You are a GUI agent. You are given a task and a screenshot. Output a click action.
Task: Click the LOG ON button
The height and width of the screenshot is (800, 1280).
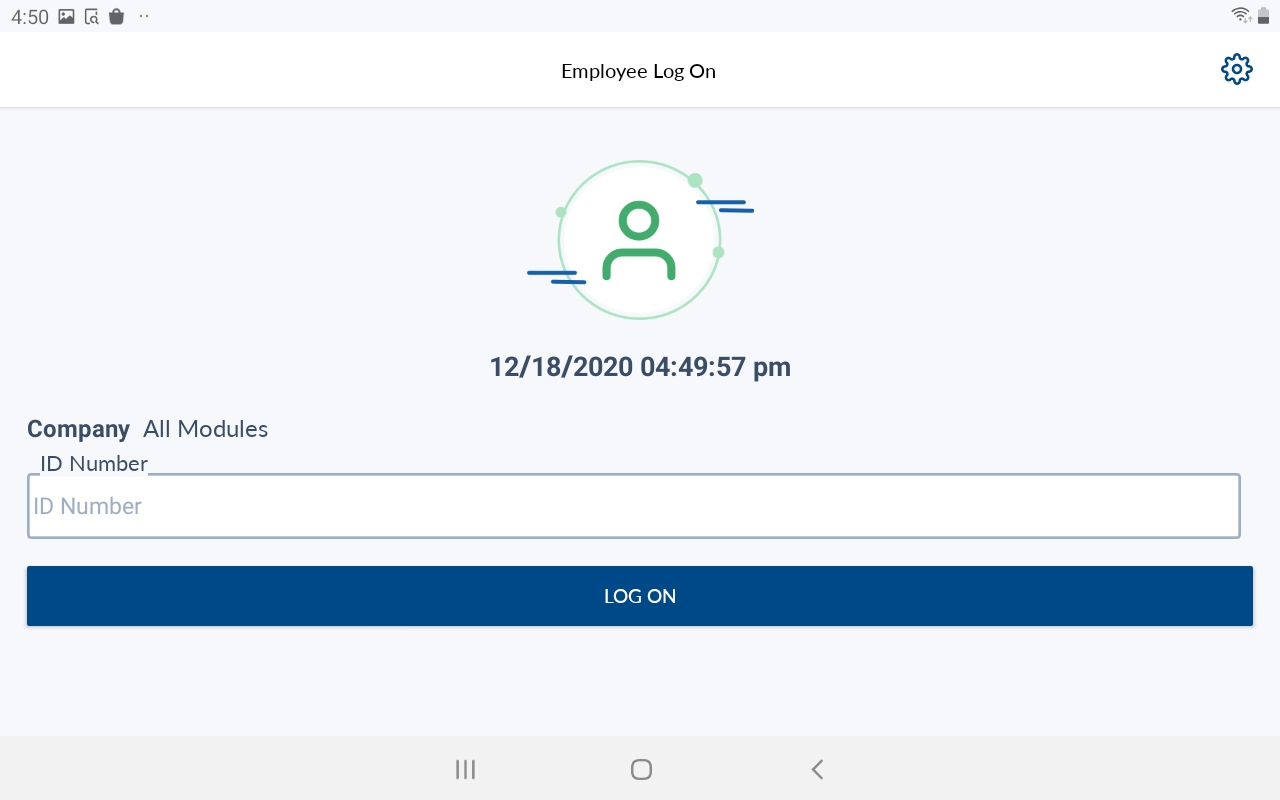640,596
